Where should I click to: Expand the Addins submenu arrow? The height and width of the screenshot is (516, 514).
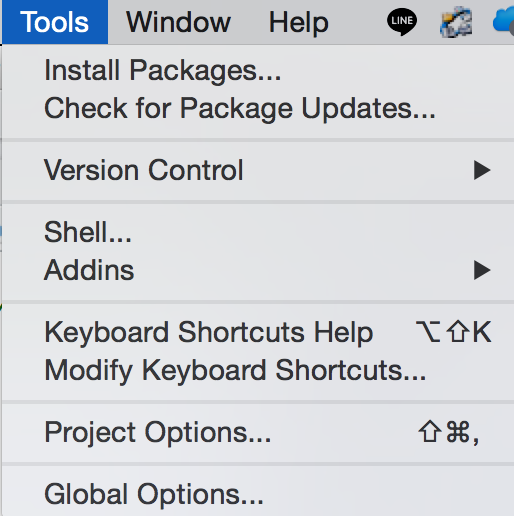(482, 270)
